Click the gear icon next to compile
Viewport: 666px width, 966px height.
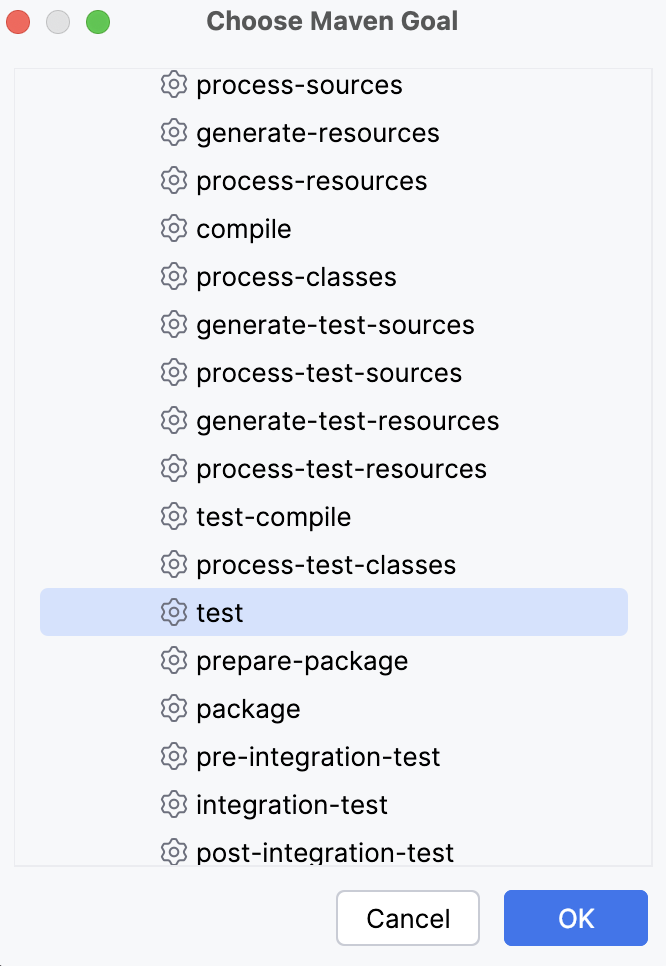(174, 228)
